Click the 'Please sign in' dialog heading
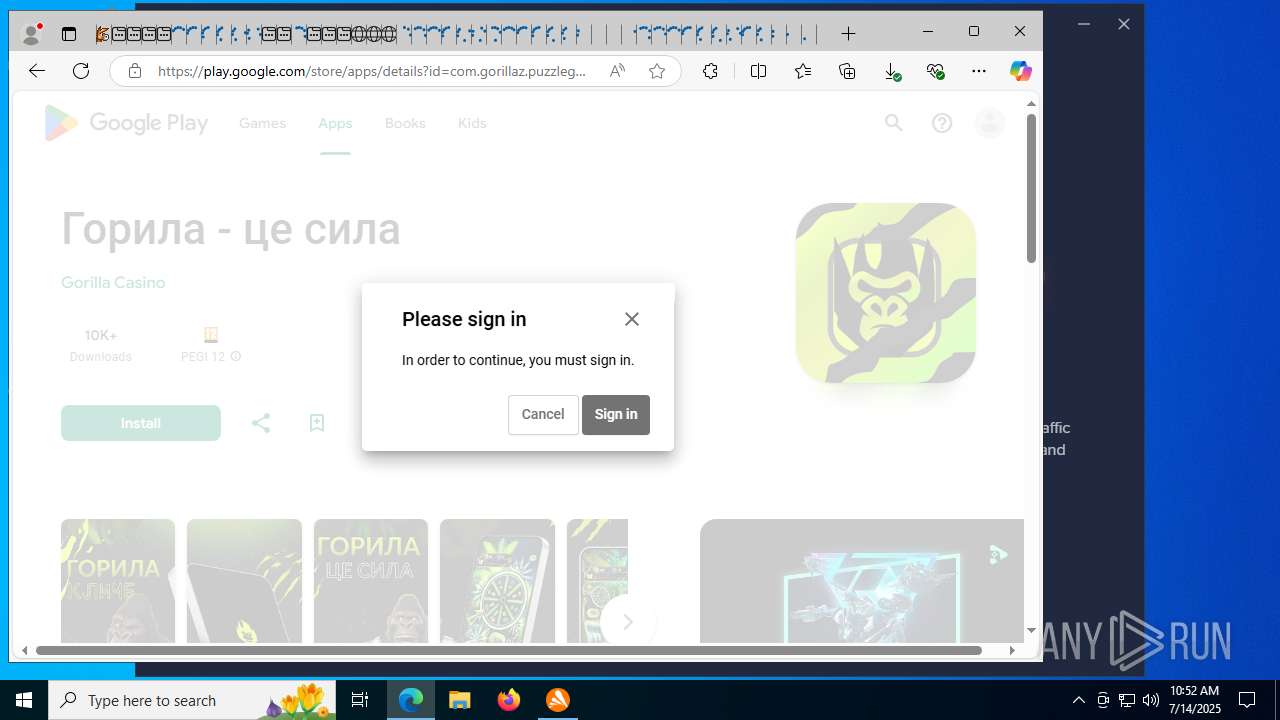The width and height of the screenshot is (1280, 720). coord(464,319)
